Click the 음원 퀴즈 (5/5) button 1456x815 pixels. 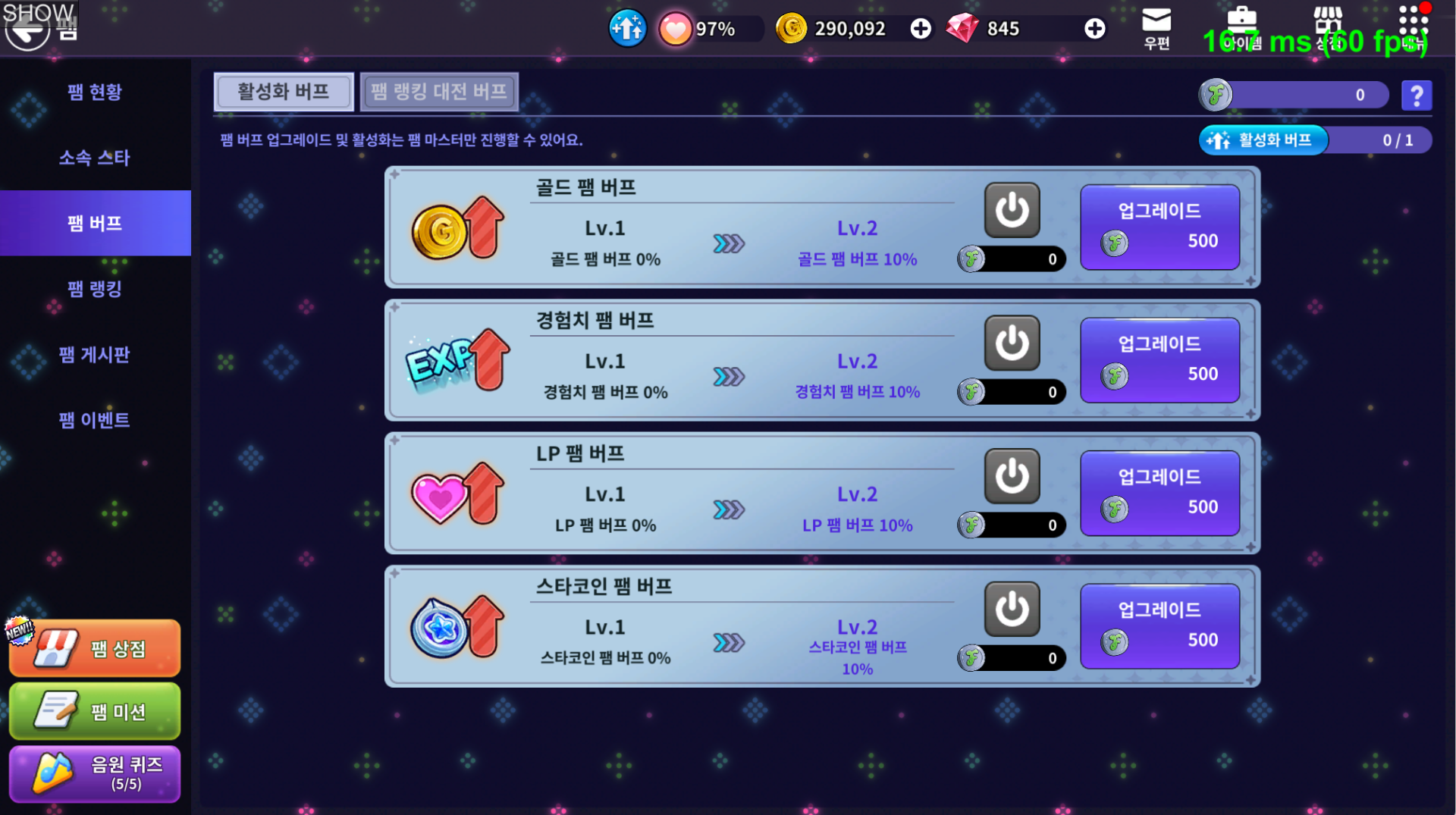click(95, 774)
